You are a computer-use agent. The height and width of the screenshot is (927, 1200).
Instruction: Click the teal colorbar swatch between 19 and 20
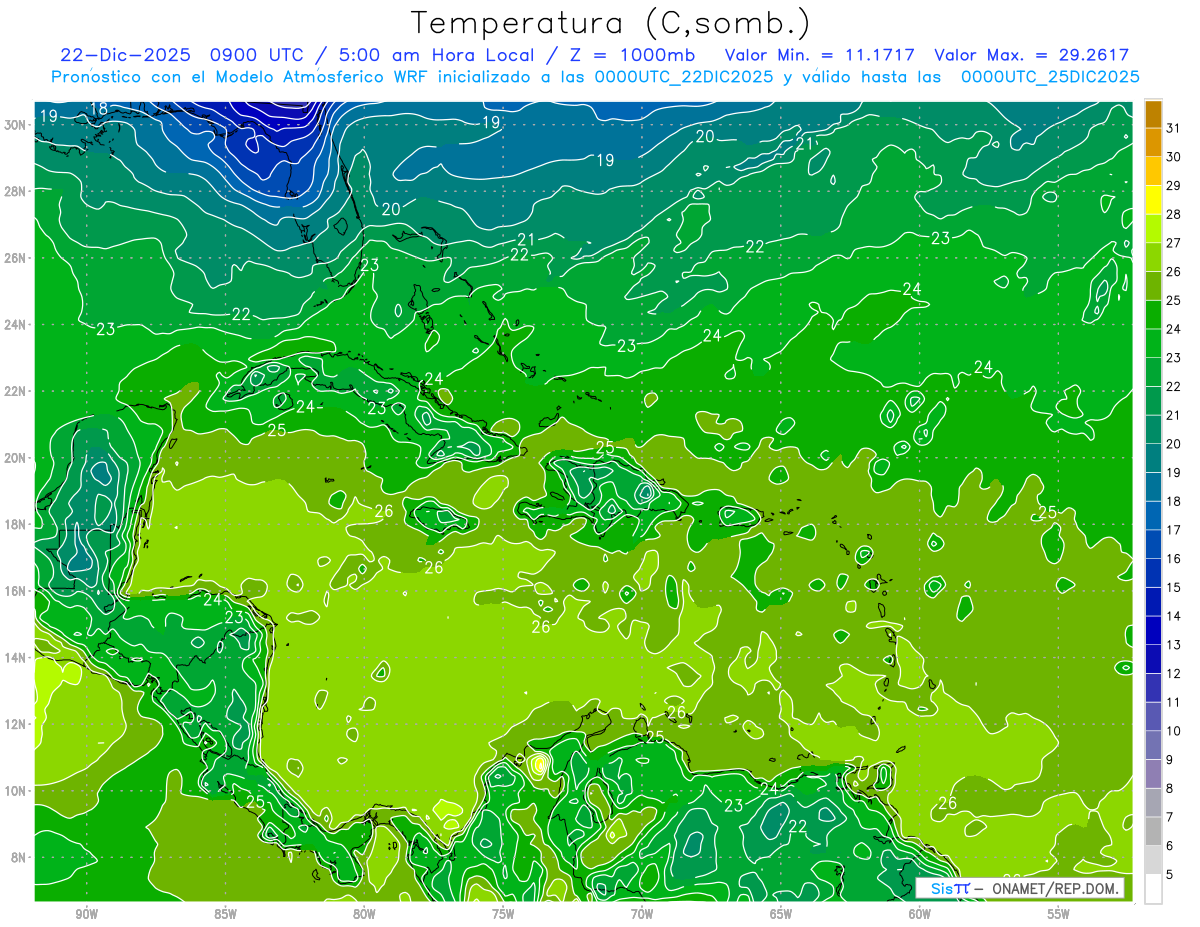(x=1153, y=458)
